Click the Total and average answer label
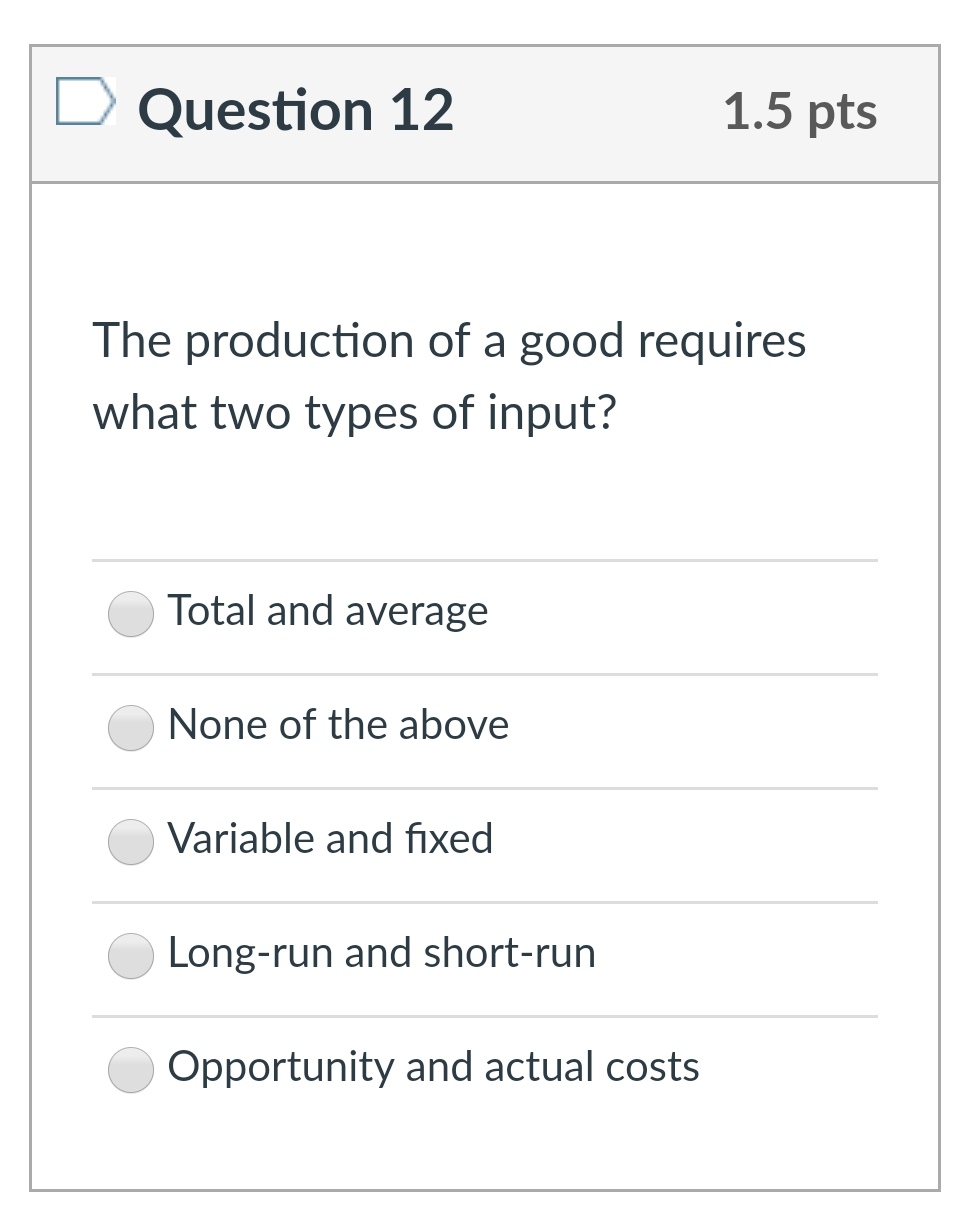This screenshot has height=1225, width=953. 328,610
